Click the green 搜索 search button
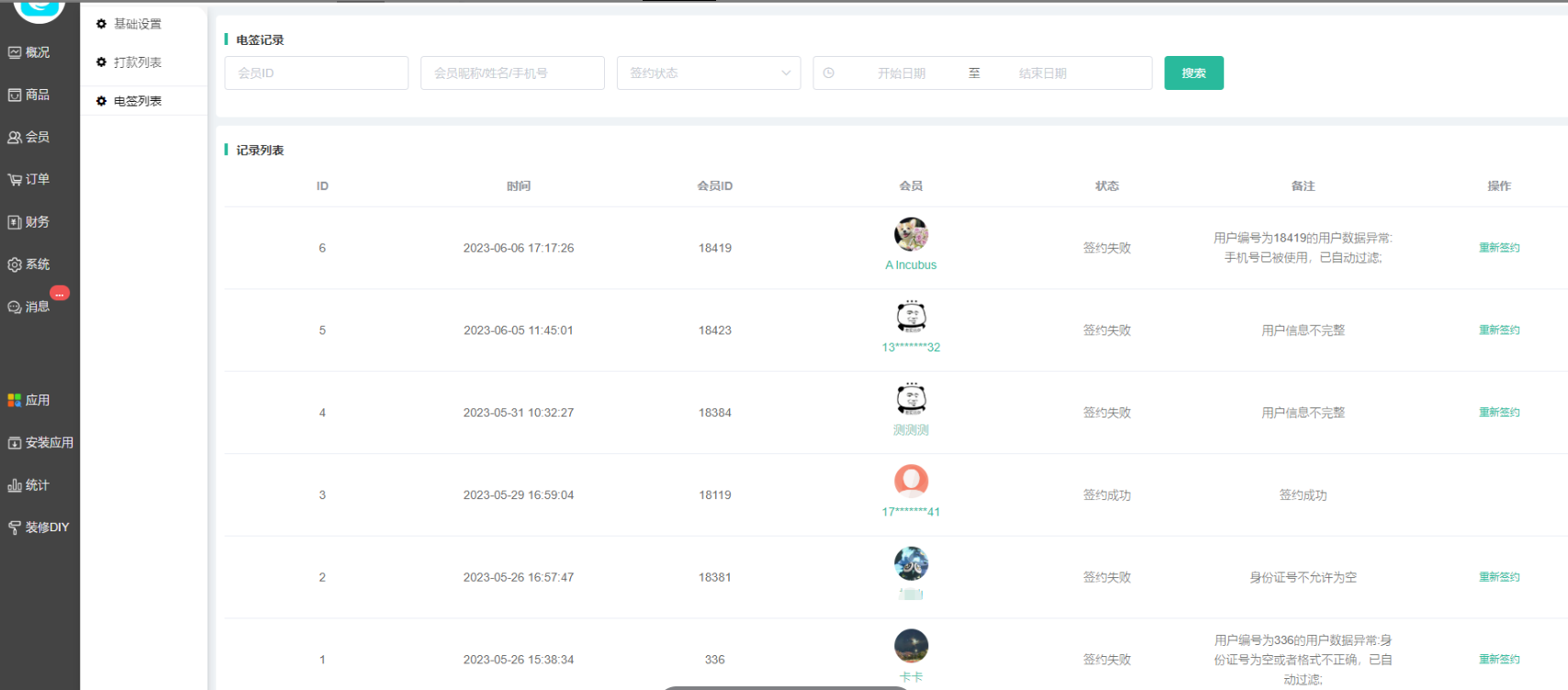Screen dimensions: 1568x690 coord(1193,73)
